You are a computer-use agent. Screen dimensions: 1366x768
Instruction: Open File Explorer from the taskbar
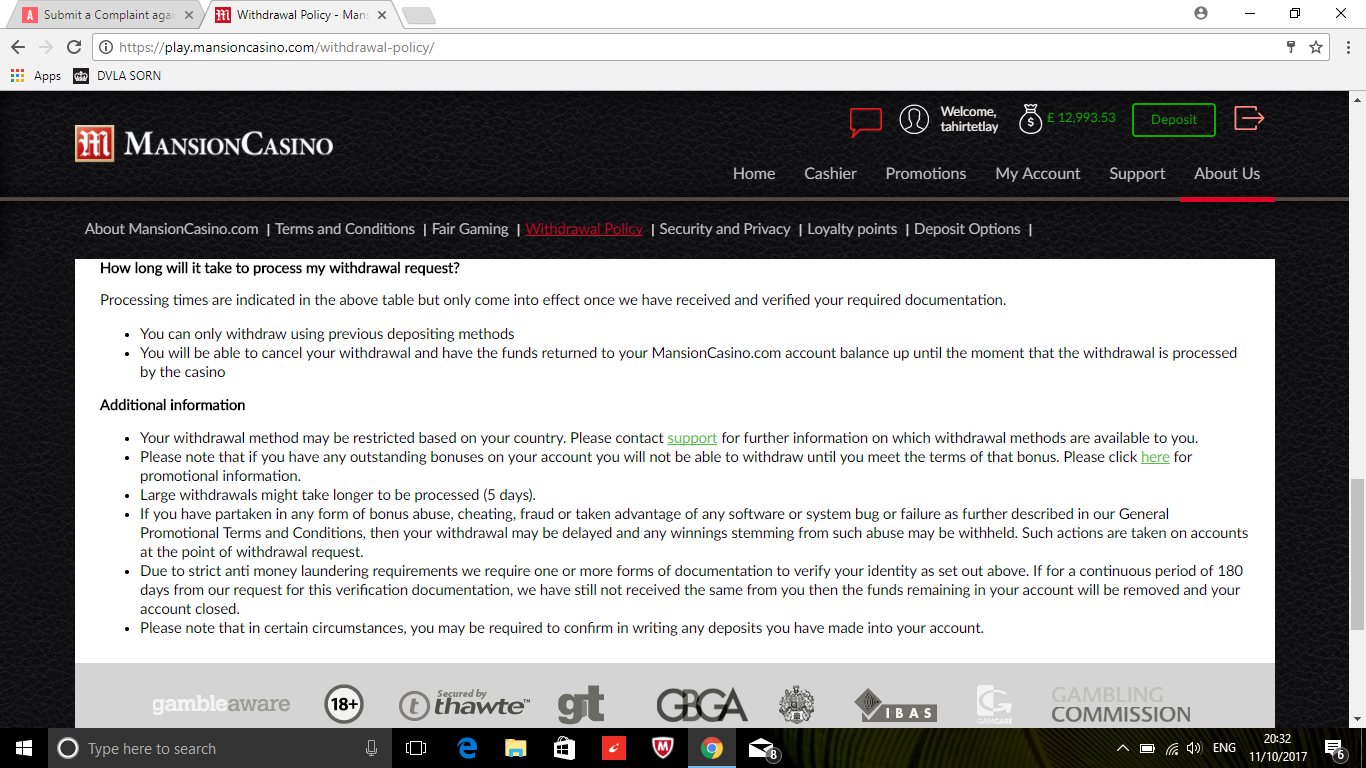click(516, 748)
